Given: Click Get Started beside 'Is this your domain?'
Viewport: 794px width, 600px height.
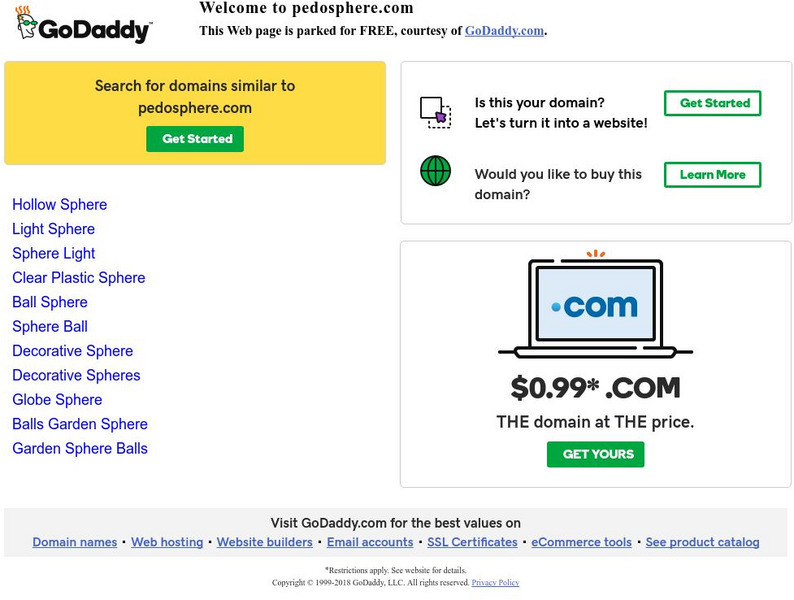Looking at the screenshot, I should coord(713,103).
